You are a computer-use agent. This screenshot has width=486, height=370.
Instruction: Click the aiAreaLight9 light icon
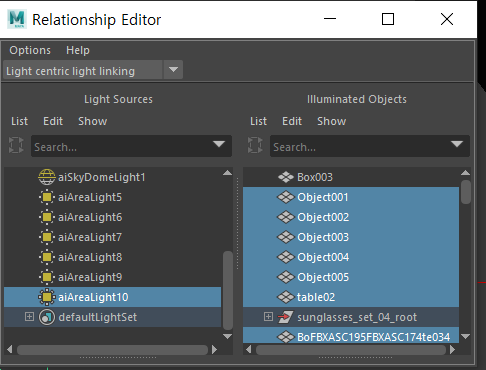pyautogui.click(x=47, y=277)
